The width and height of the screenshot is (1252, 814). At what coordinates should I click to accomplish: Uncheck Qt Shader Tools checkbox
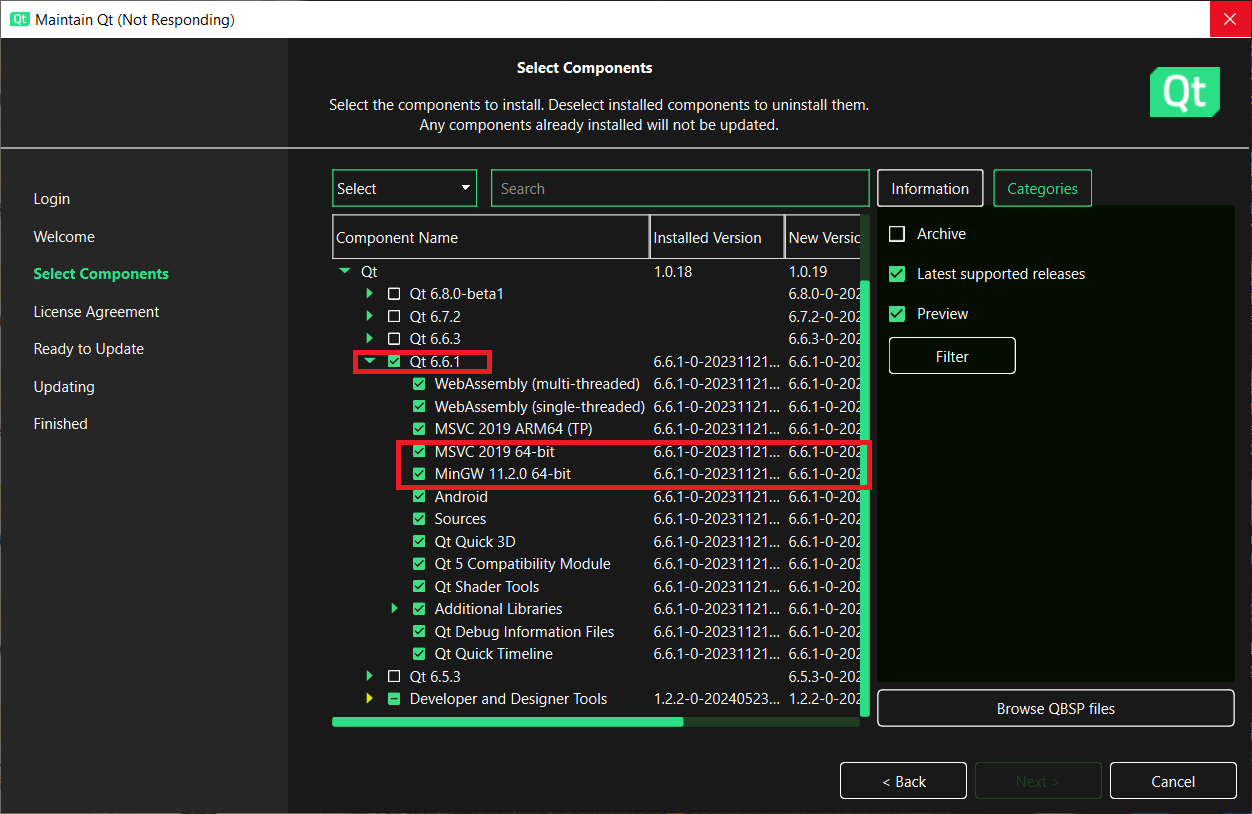[419, 587]
